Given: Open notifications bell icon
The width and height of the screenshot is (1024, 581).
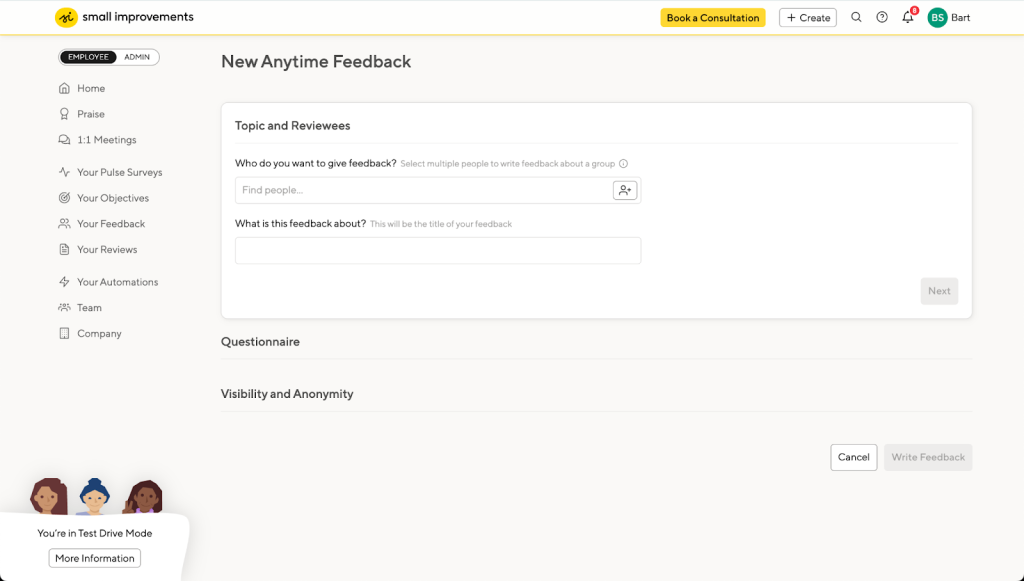Looking at the screenshot, I should click(x=908, y=17).
